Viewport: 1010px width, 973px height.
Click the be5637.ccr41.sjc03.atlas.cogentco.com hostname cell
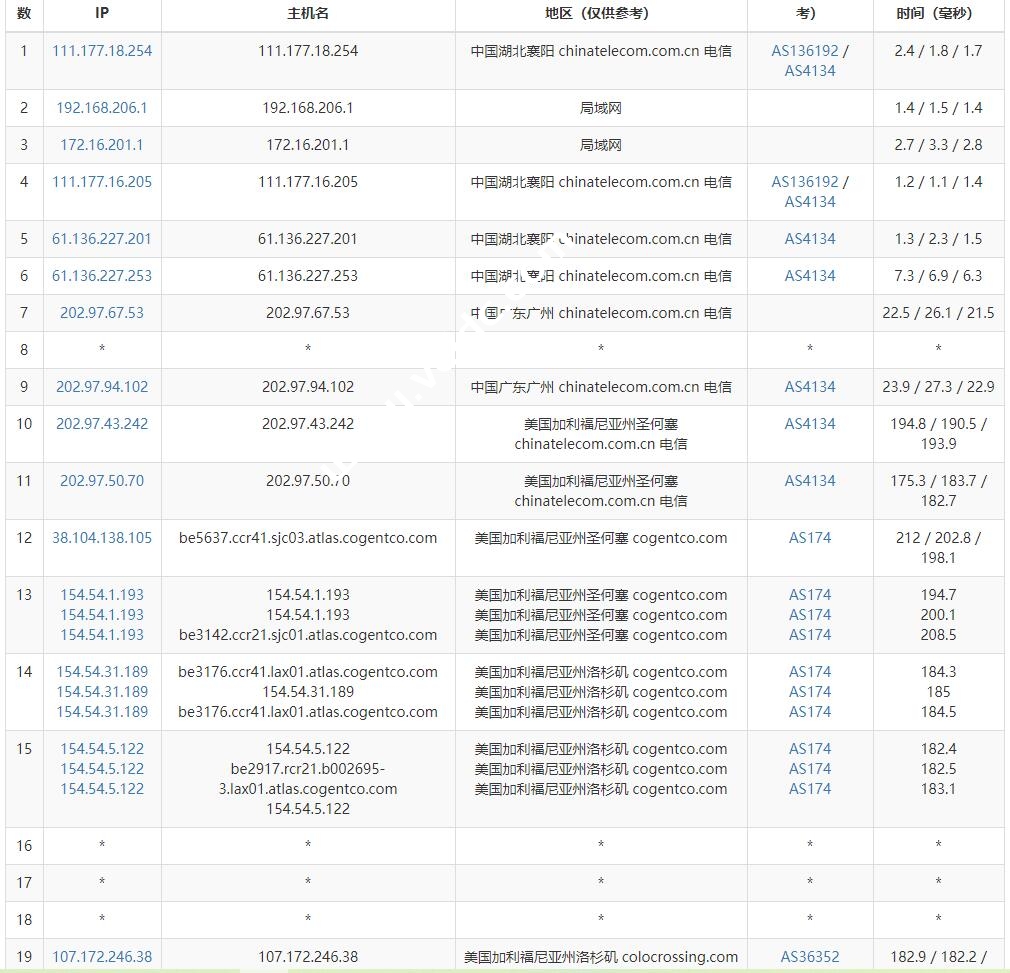308,538
